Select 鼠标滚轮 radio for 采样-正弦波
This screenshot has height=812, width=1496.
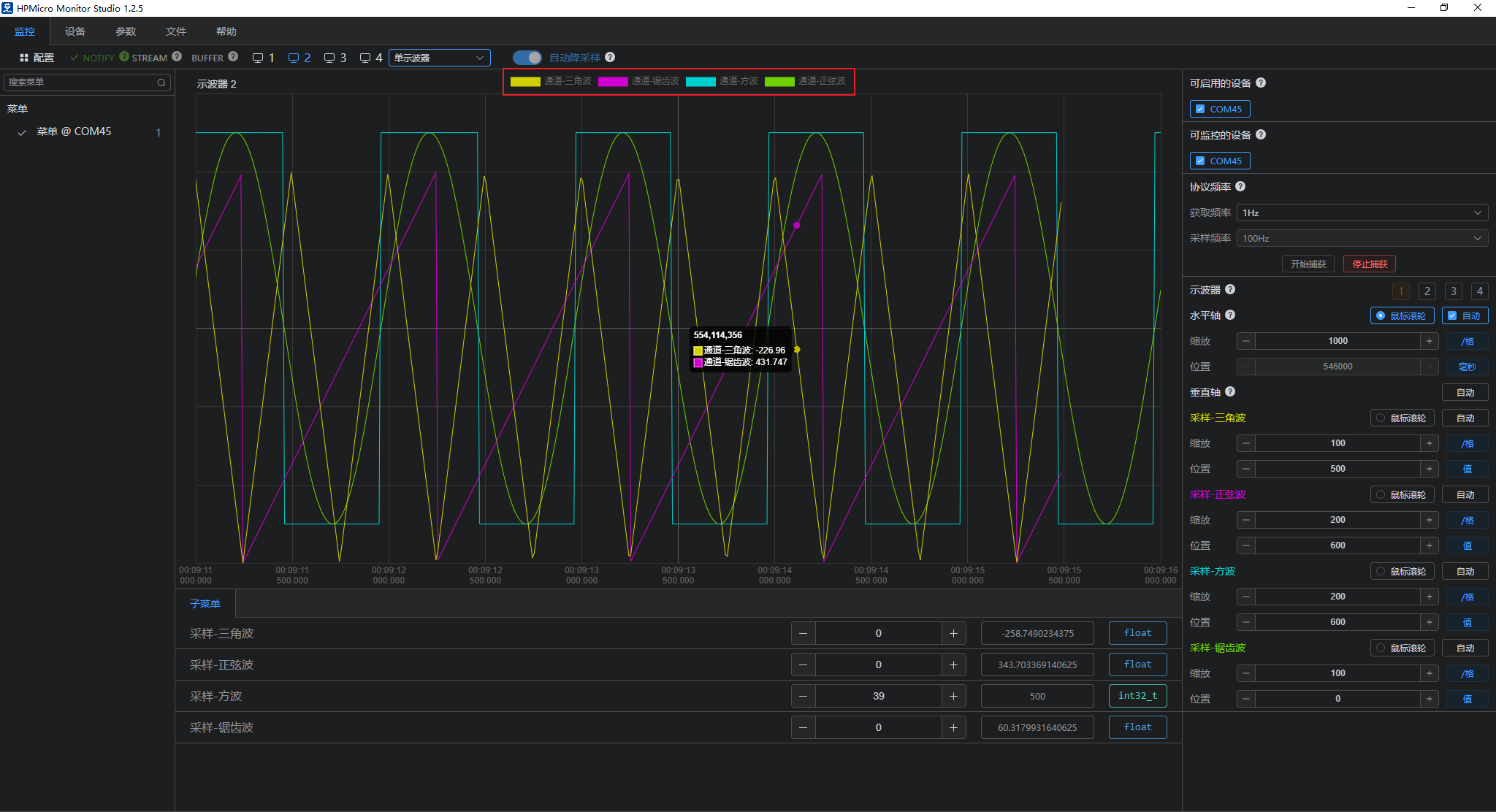tap(1381, 495)
